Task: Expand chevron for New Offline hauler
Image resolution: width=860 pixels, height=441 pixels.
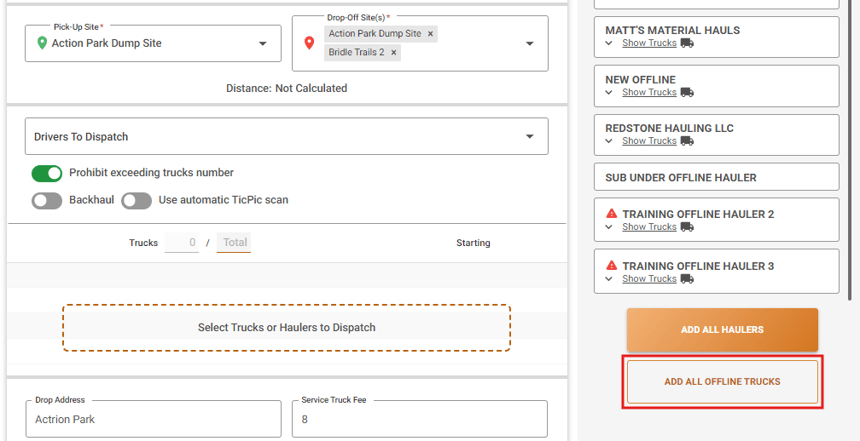Action: (x=609, y=92)
